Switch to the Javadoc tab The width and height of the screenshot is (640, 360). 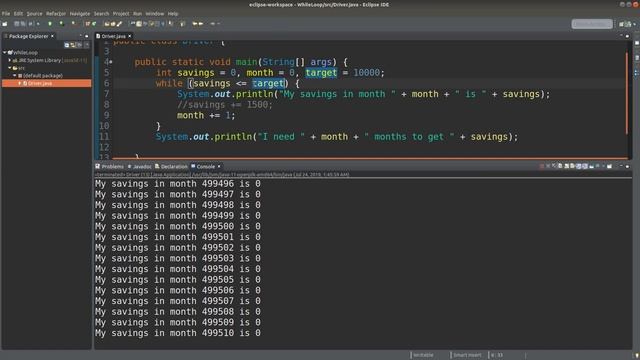(x=140, y=167)
